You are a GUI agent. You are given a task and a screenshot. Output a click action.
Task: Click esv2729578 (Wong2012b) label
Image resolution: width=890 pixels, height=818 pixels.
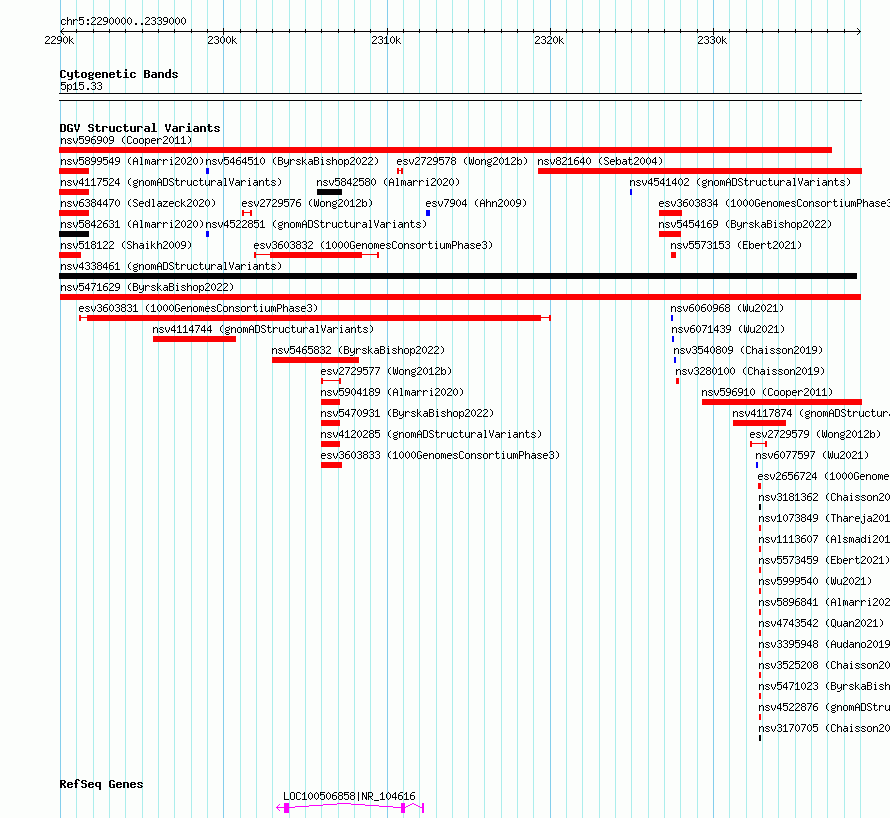[462, 161]
